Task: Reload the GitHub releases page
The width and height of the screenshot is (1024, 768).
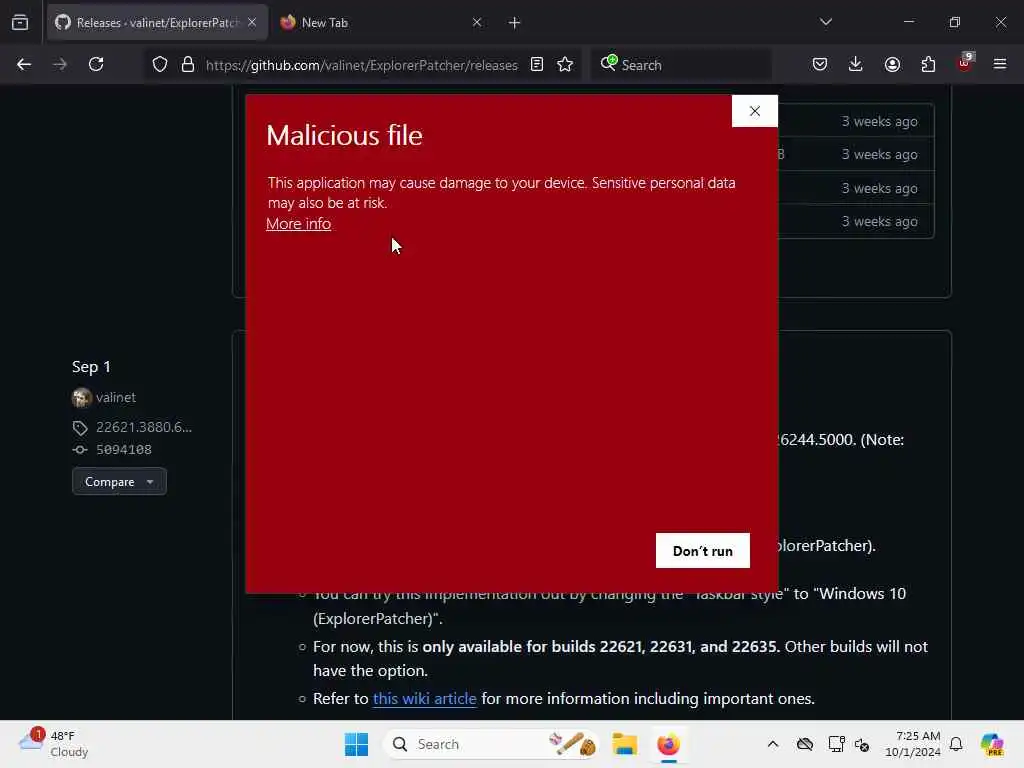Action: (96, 64)
